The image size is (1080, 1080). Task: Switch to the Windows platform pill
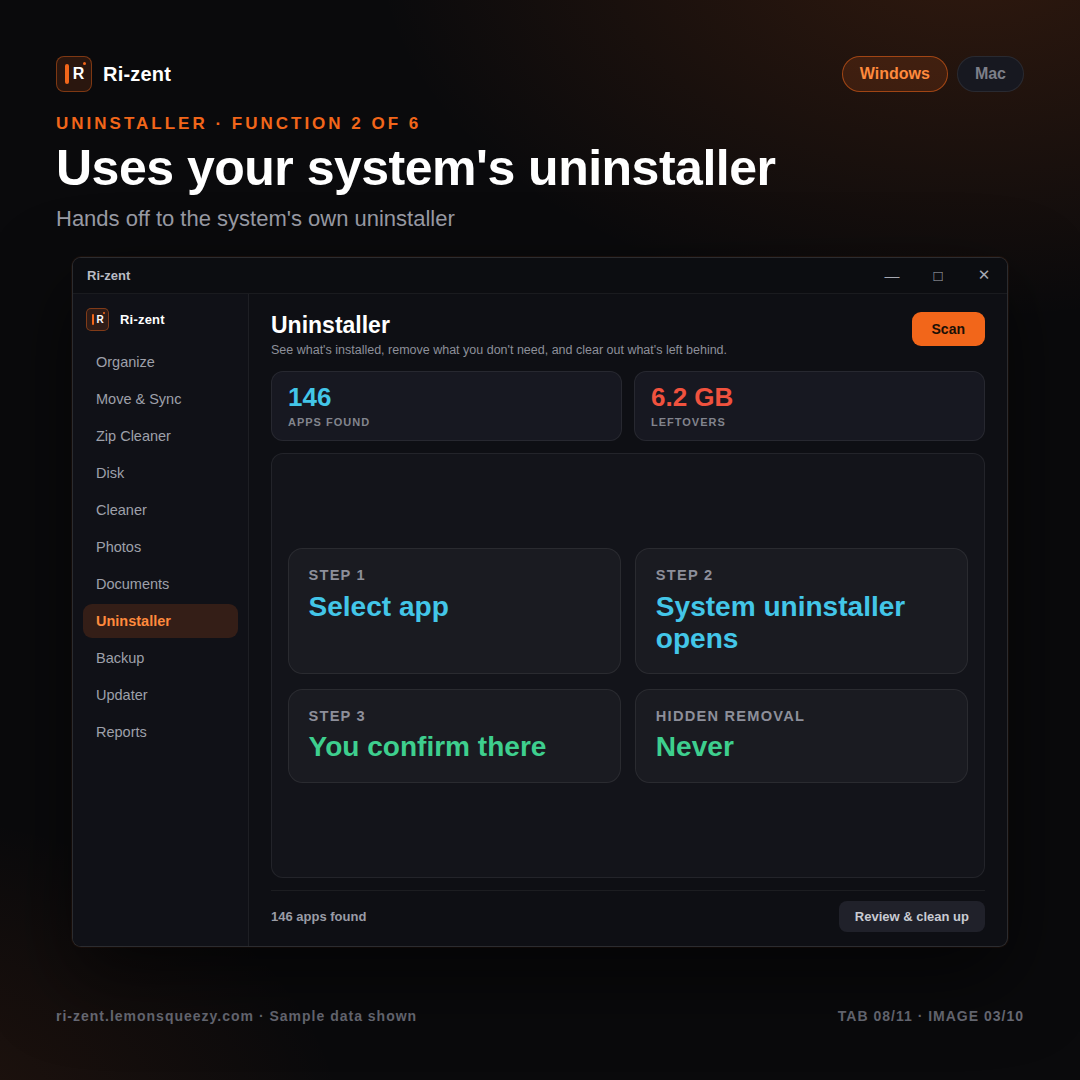pyautogui.click(x=894, y=74)
